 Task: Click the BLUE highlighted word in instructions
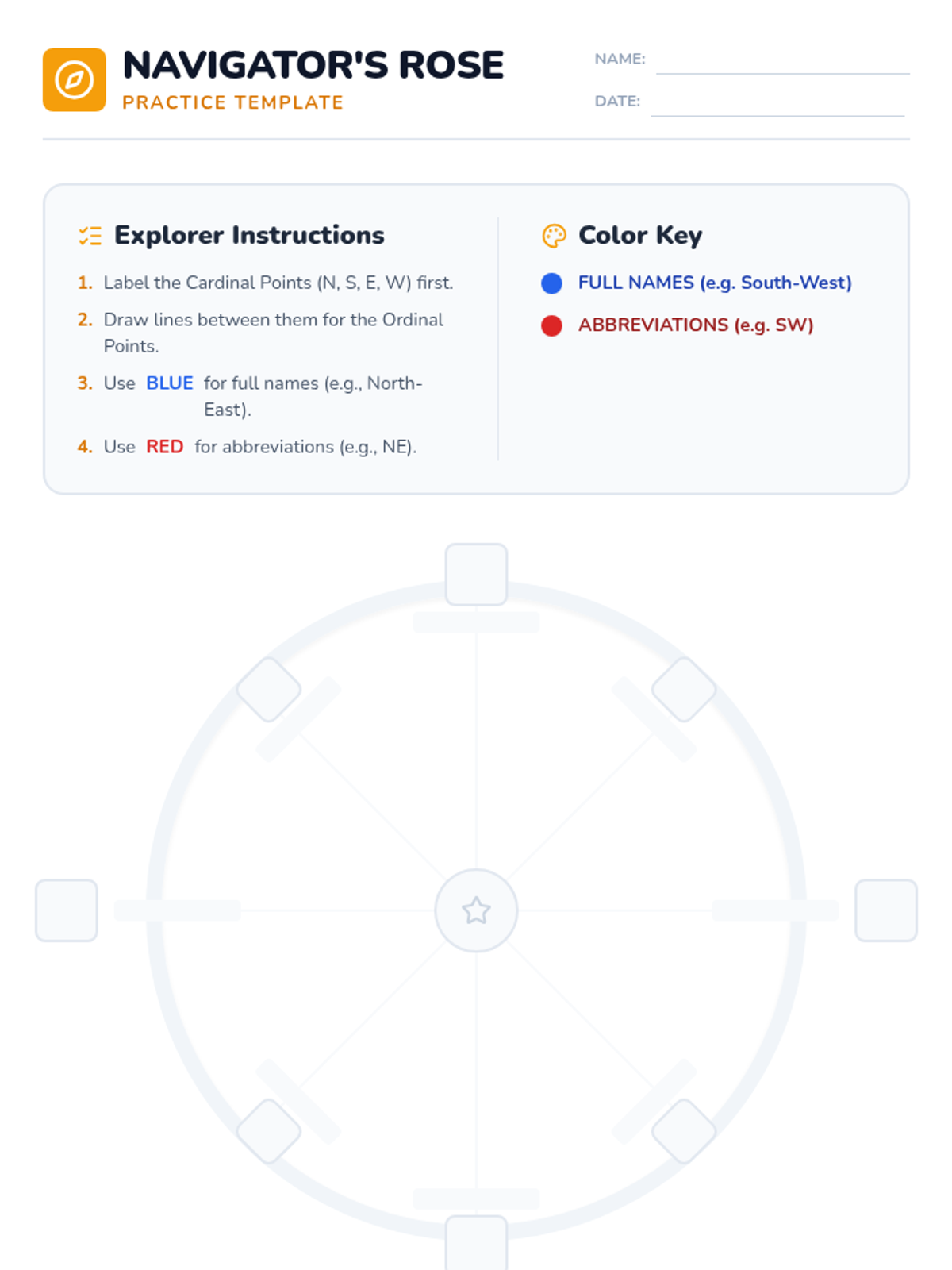click(x=170, y=383)
